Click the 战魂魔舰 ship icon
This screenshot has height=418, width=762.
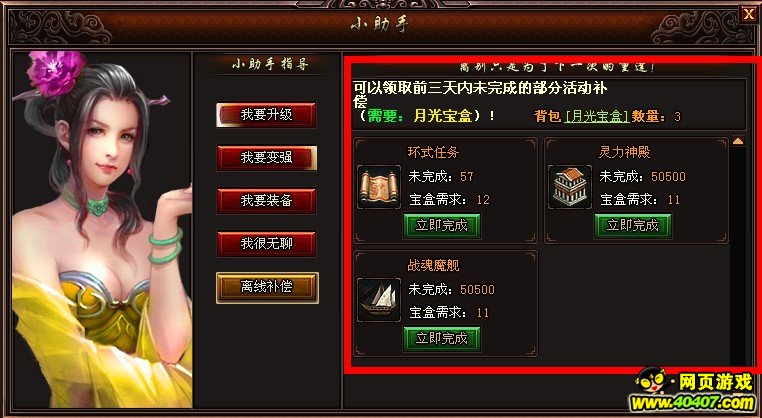point(379,300)
